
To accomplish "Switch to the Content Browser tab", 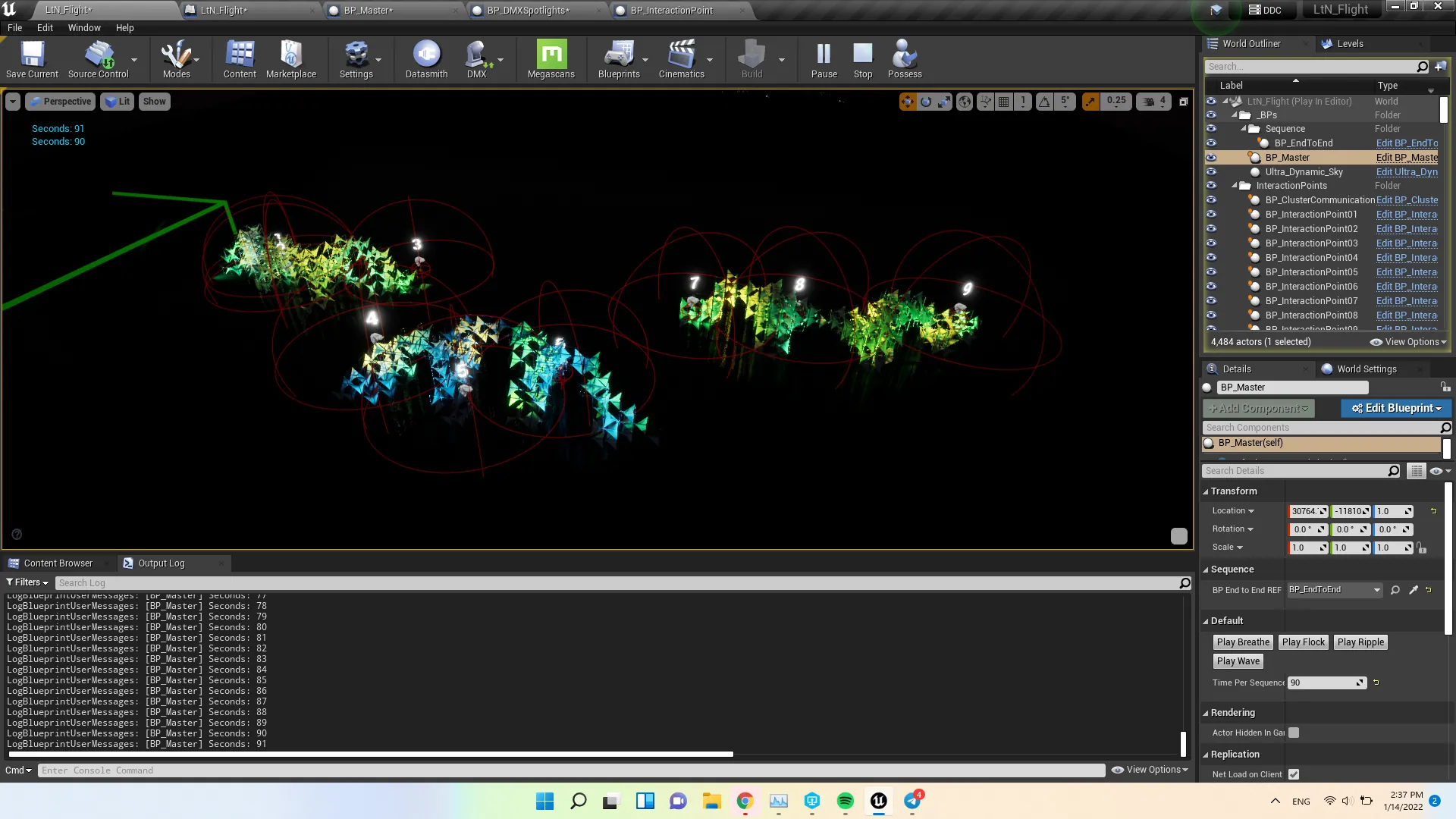I will pyautogui.click(x=58, y=563).
